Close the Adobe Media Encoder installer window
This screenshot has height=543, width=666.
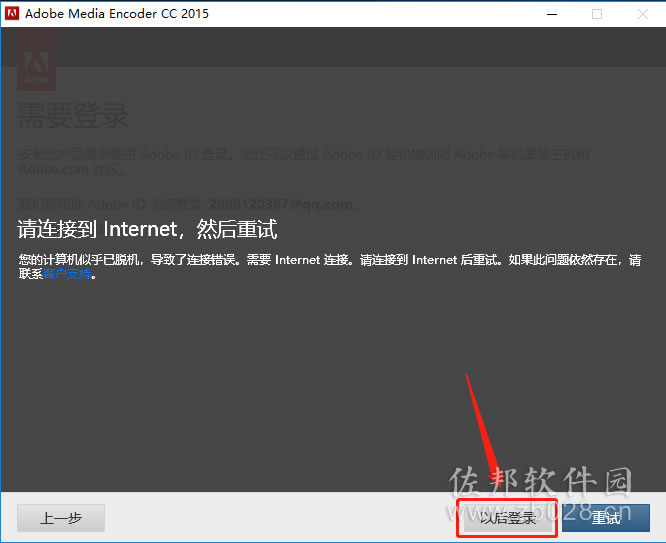[x=643, y=14]
